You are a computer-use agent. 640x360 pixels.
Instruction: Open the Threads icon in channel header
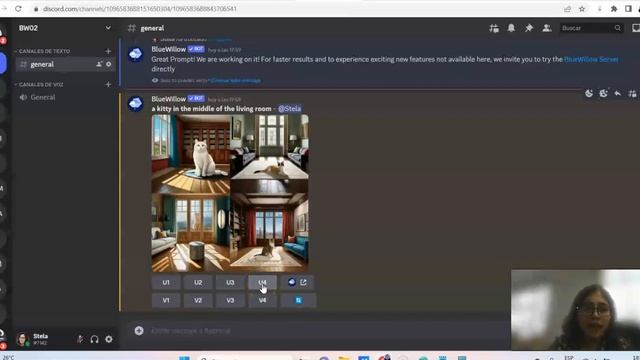click(x=494, y=28)
